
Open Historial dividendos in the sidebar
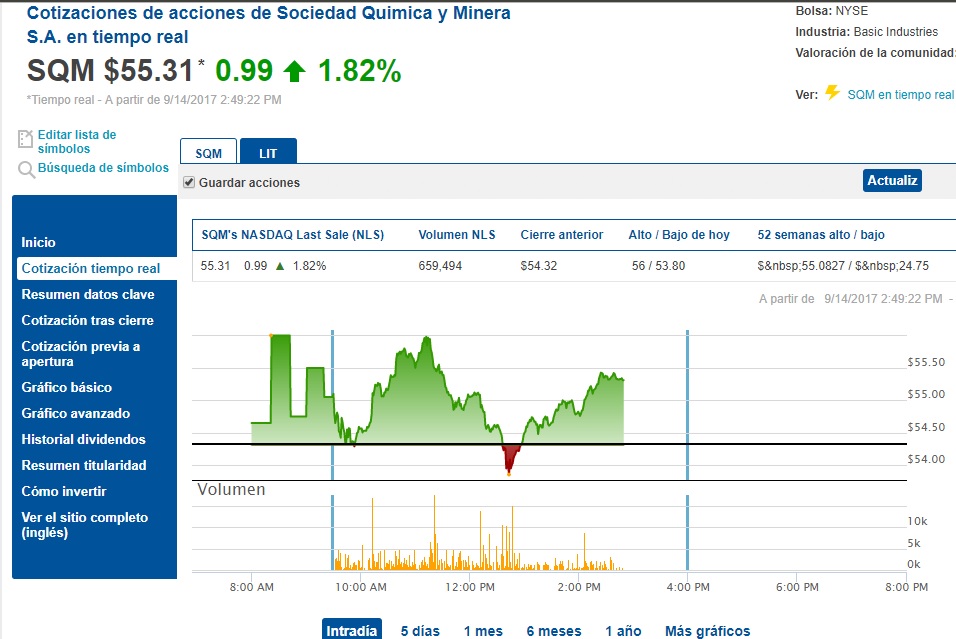coord(84,439)
